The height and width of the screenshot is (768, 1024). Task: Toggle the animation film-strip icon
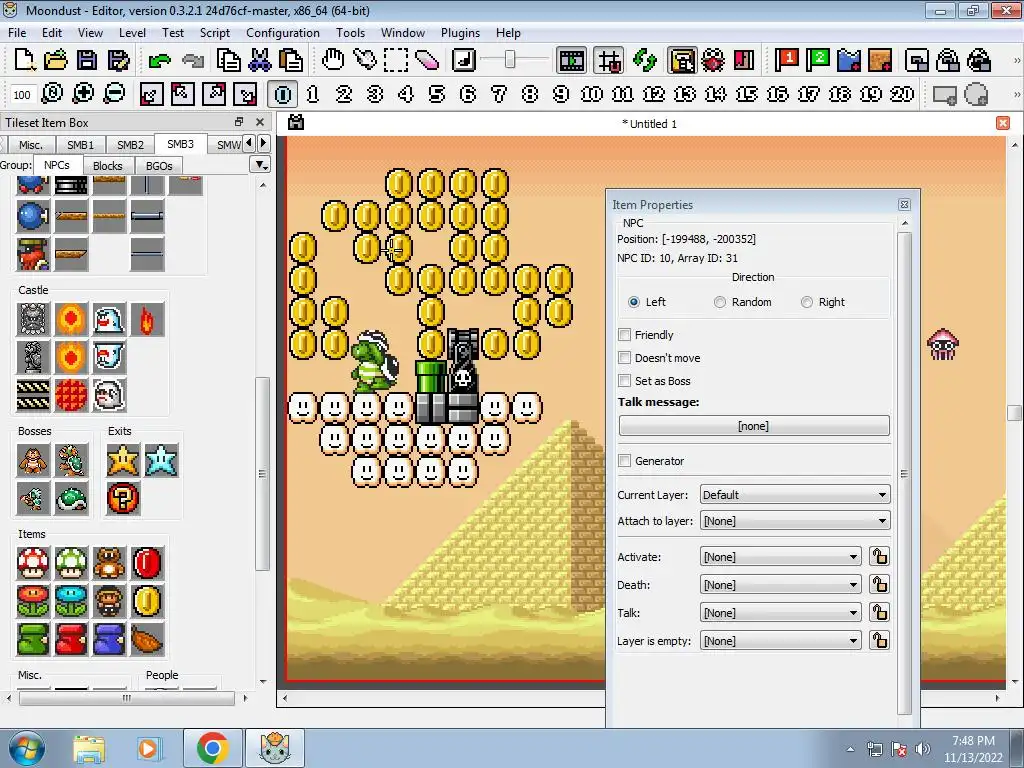571,61
